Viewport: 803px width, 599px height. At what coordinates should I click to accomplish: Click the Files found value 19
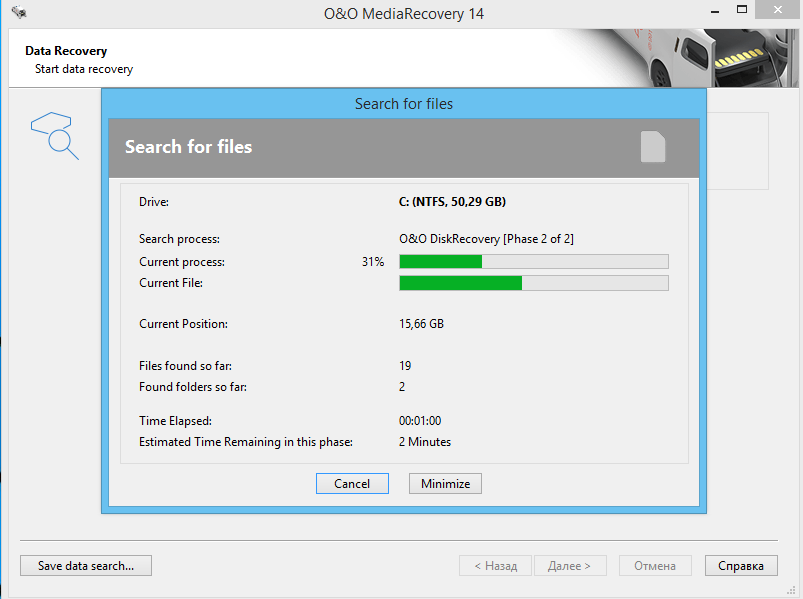(405, 366)
